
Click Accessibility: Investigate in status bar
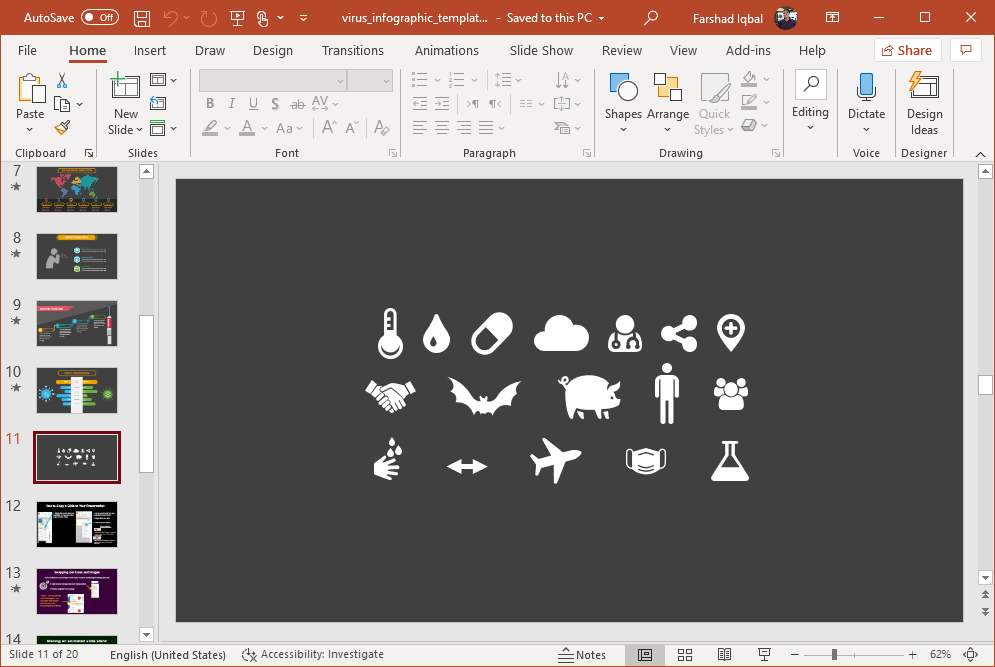[x=313, y=655]
